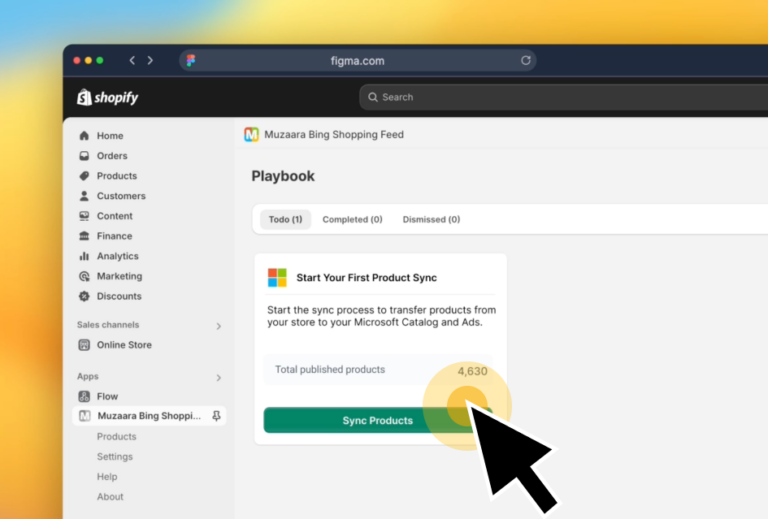The width and height of the screenshot is (768, 519).
Task: Open Home from the sidebar
Action: 110,136
